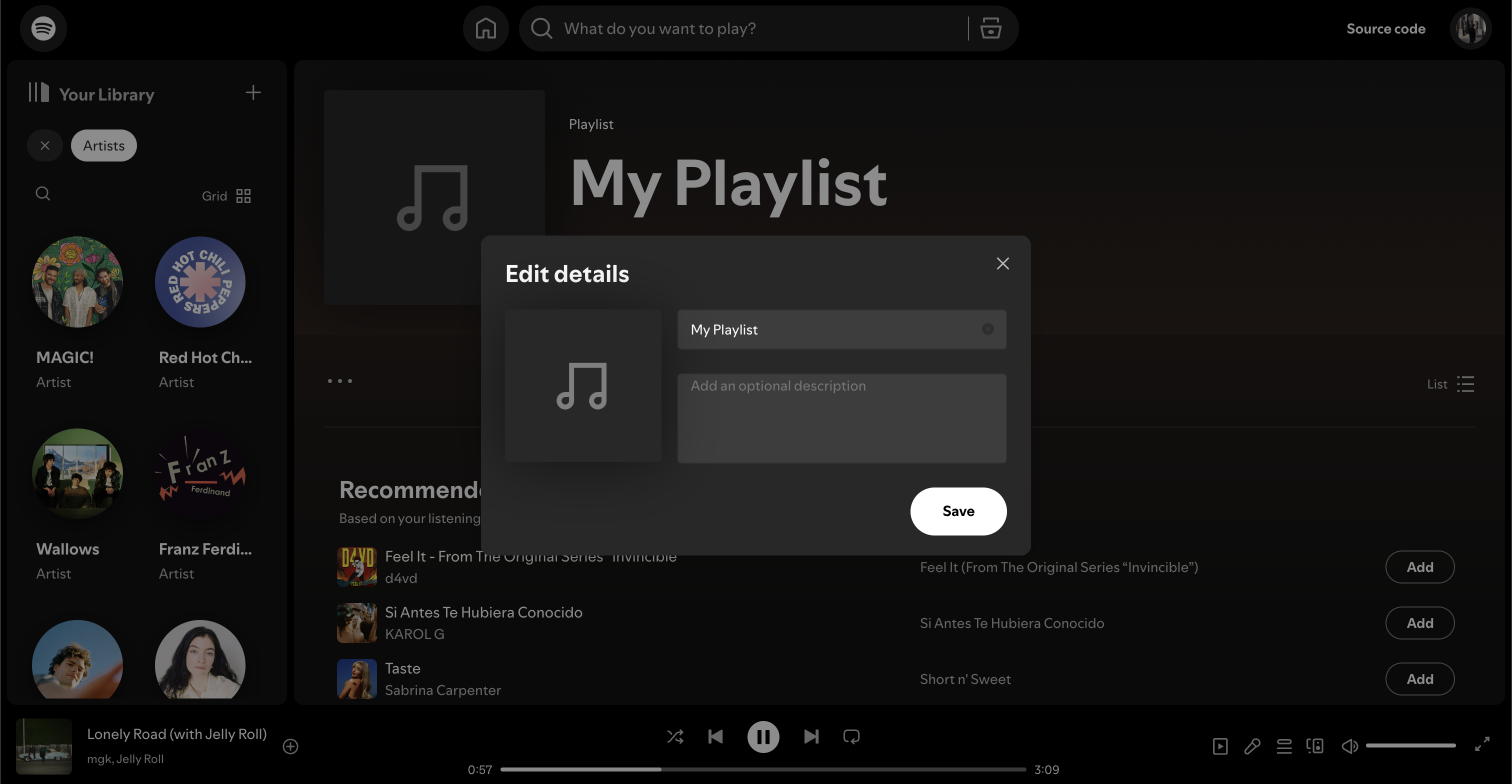Pause the current song
Image resolution: width=1512 pixels, height=784 pixels.
[763, 736]
